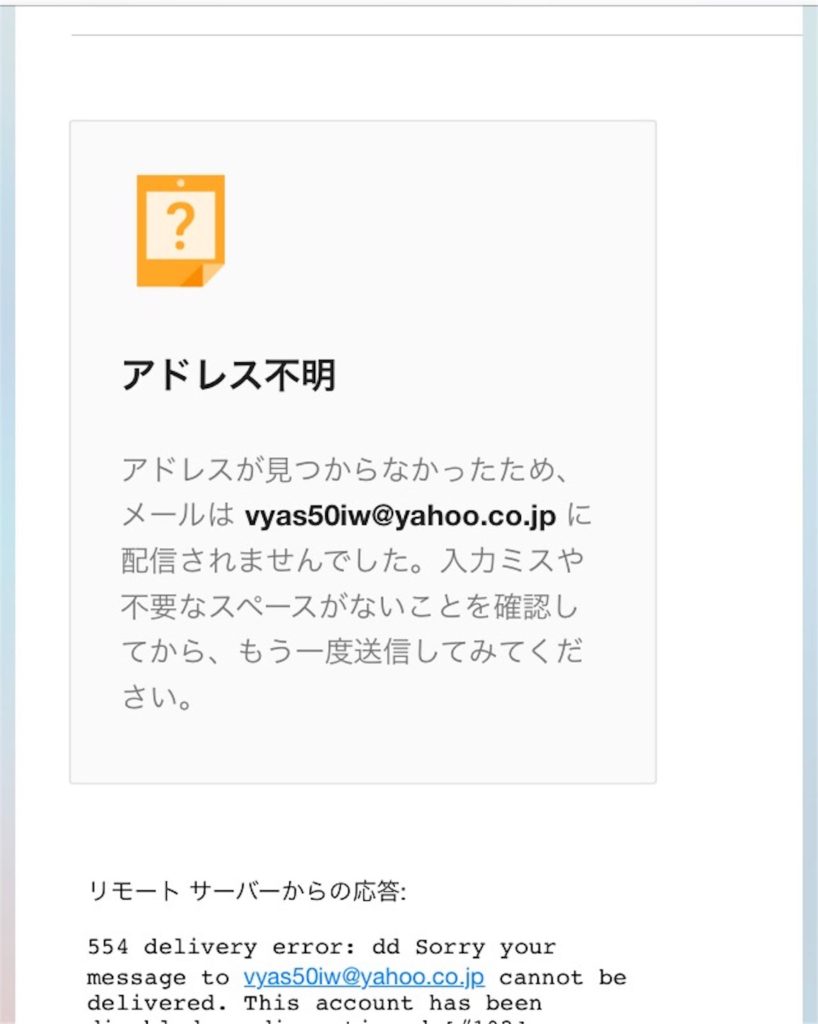Image resolution: width=818 pixels, height=1024 pixels.
Task: Click the final さい。 text
Action: [157, 697]
